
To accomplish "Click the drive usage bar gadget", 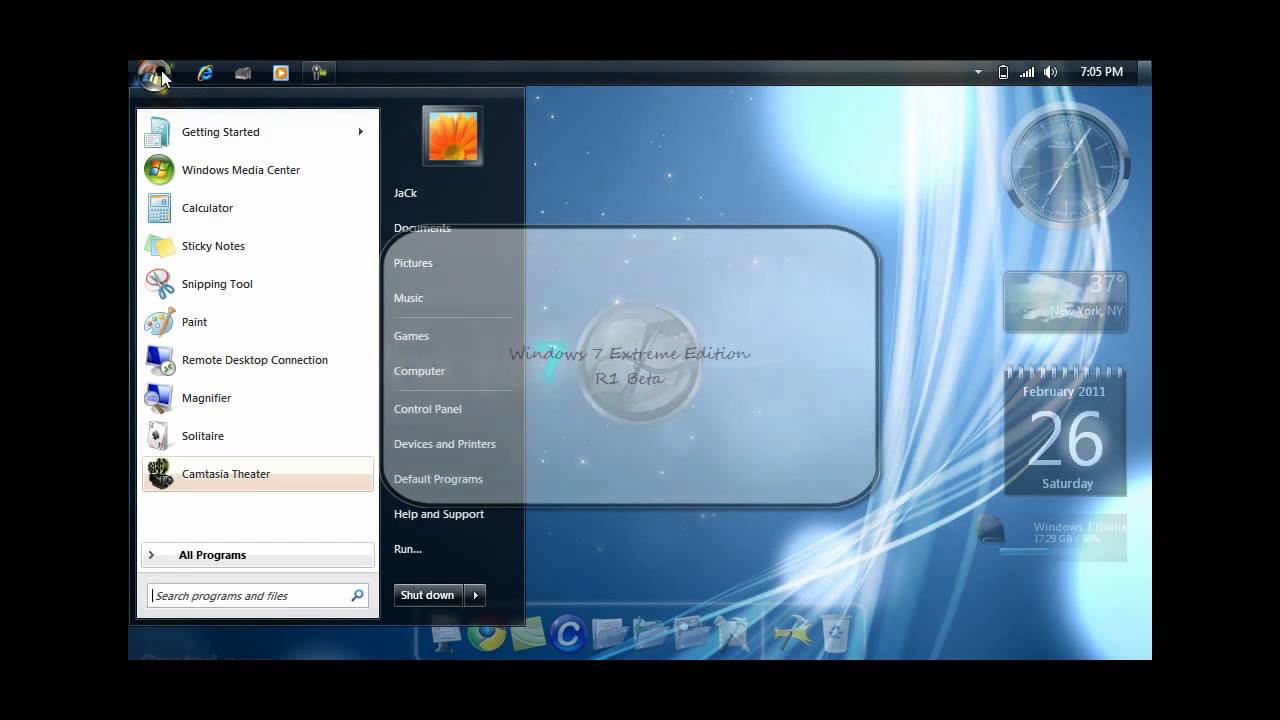I will (x=1052, y=536).
